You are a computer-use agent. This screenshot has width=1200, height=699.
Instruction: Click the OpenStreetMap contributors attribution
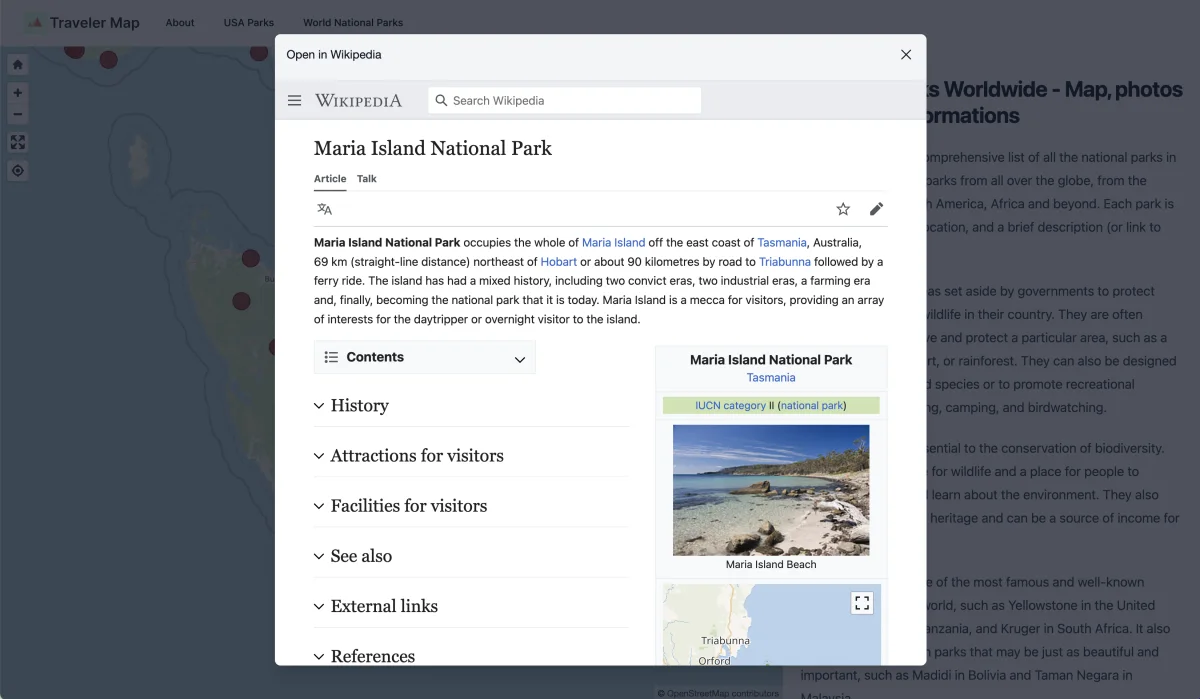[718, 693]
